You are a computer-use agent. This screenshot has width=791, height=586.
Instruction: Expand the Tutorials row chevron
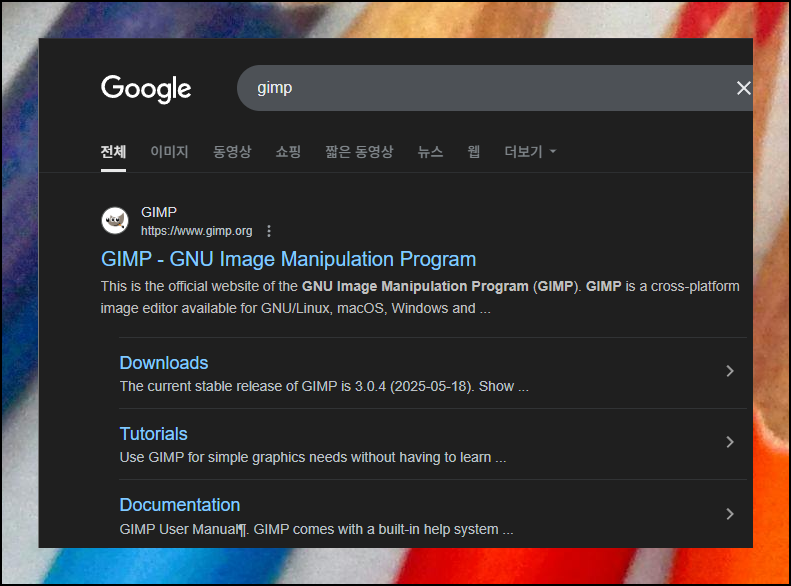pos(729,442)
